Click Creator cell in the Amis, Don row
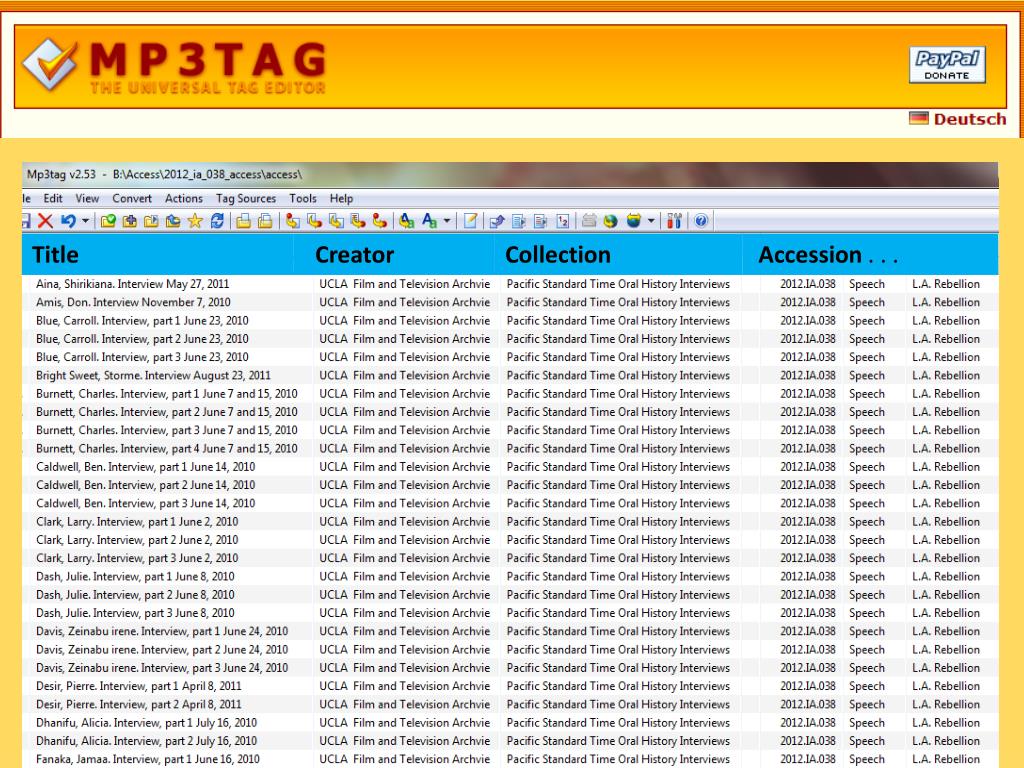The image size is (1024, 768). tap(404, 302)
